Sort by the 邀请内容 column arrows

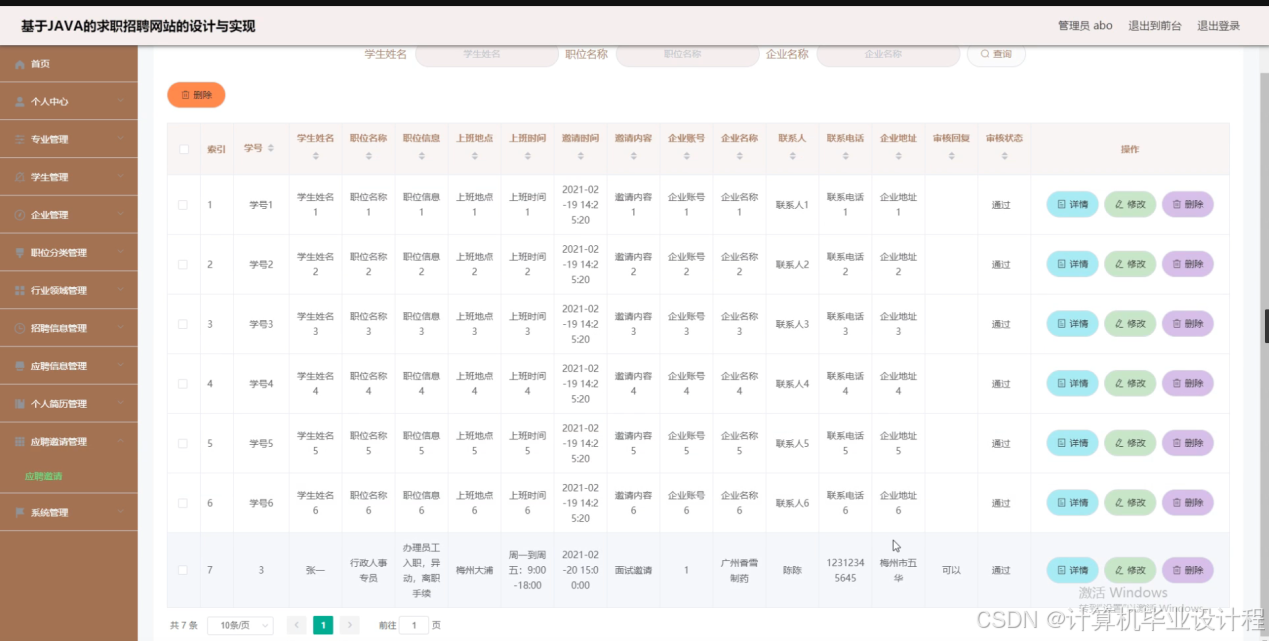[x=633, y=158]
